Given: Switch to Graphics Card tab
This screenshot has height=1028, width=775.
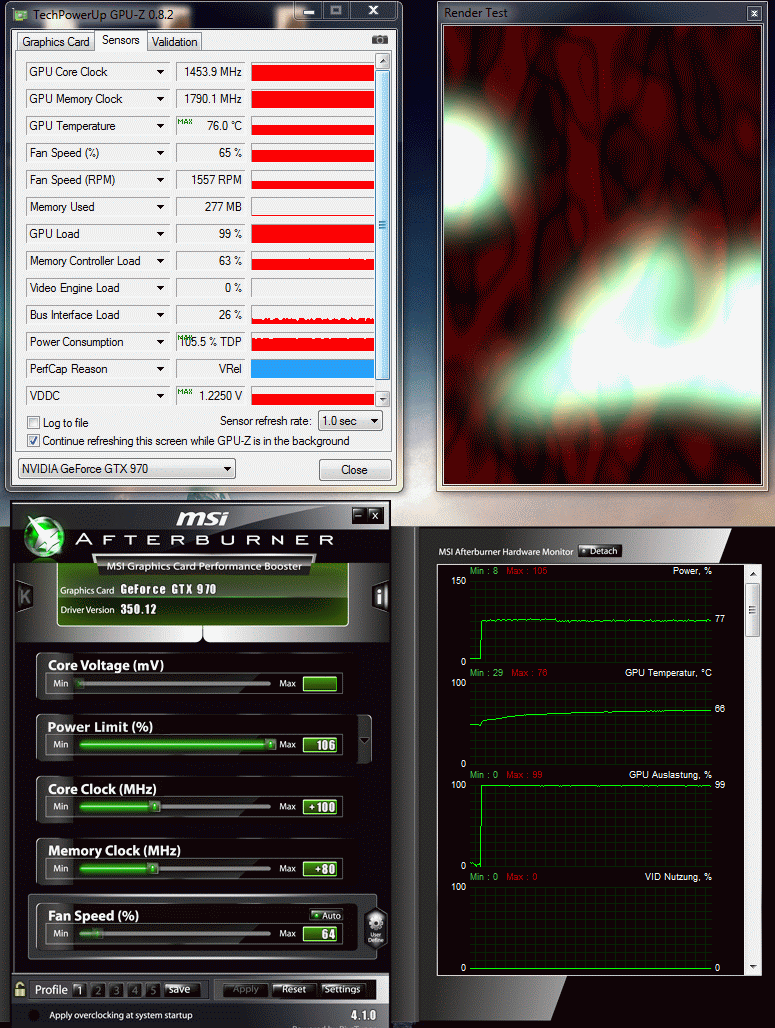Looking at the screenshot, I should pyautogui.click(x=56, y=41).
